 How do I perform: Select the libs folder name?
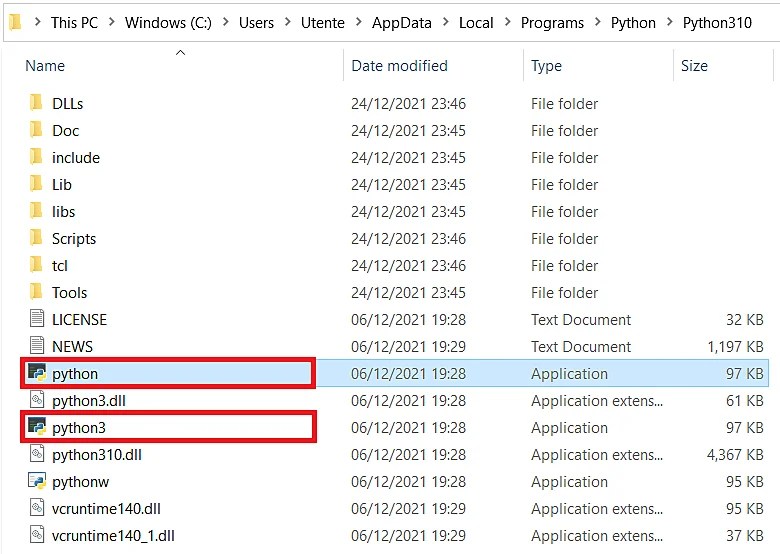63,211
